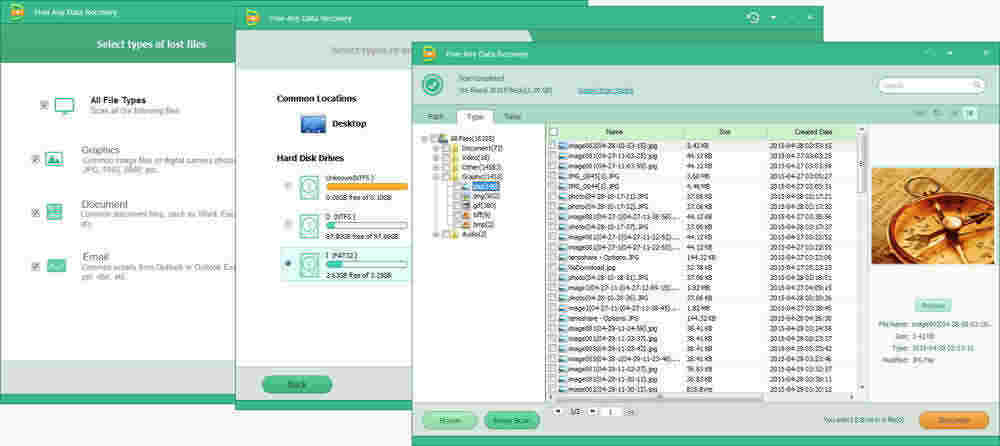Image resolution: width=1000 pixels, height=446 pixels.
Task: Collapse the Graphics tree node
Action: [436, 177]
